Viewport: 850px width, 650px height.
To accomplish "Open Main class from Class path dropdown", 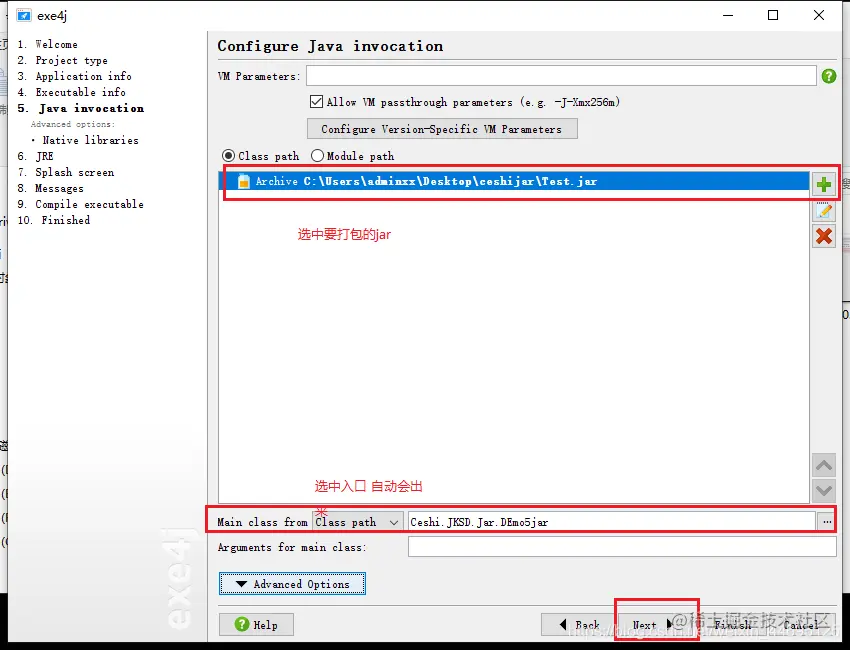I will point(358,522).
